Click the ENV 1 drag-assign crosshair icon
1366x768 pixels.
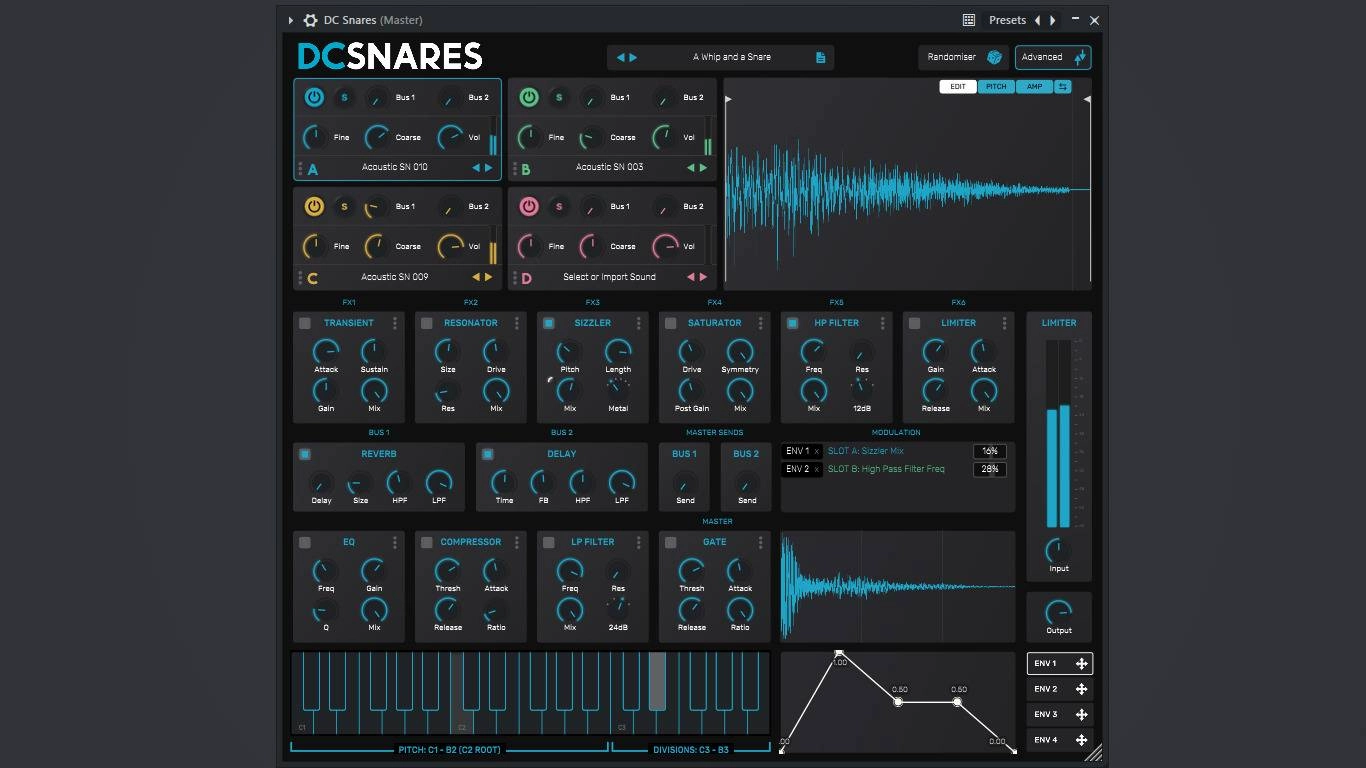[x=1081, y=663]
